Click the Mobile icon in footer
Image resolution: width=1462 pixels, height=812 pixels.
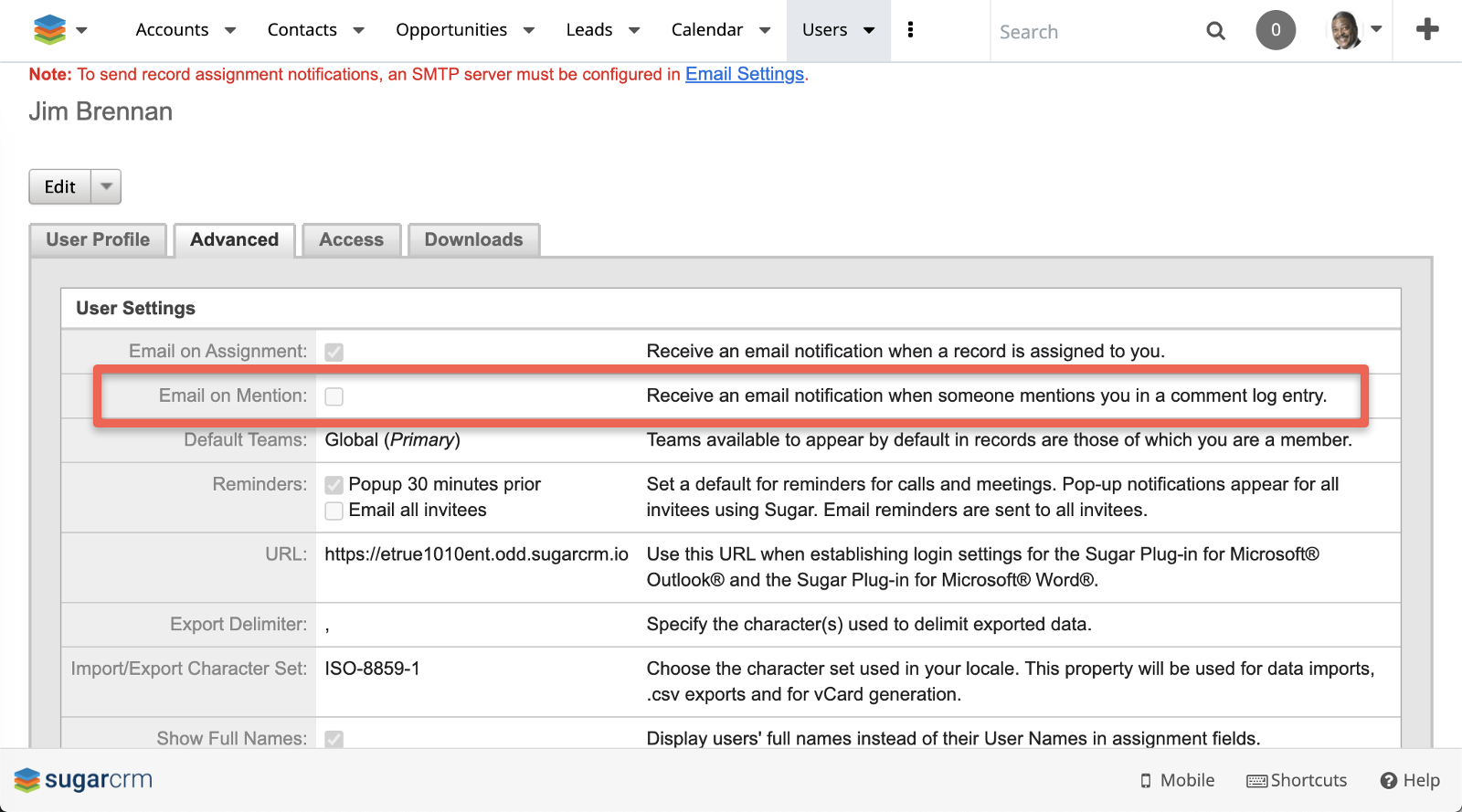(x=1146, y=781)
